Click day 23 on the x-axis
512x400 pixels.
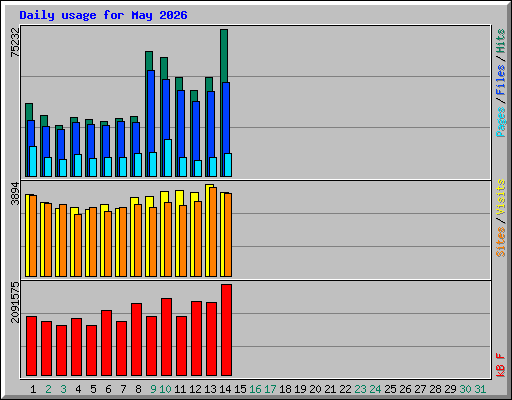coord(360,389)
